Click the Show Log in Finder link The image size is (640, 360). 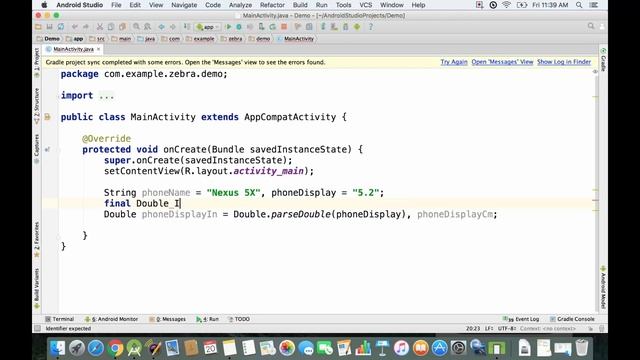[564, 62]
